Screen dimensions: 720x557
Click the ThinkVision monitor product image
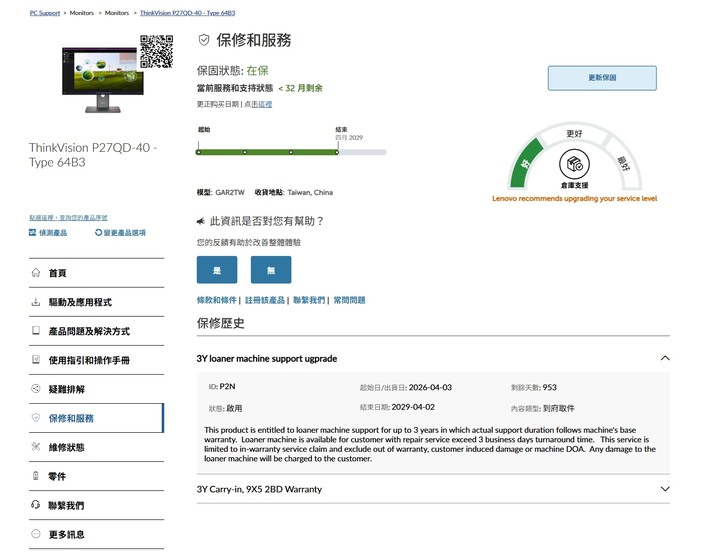pos(103,79)
